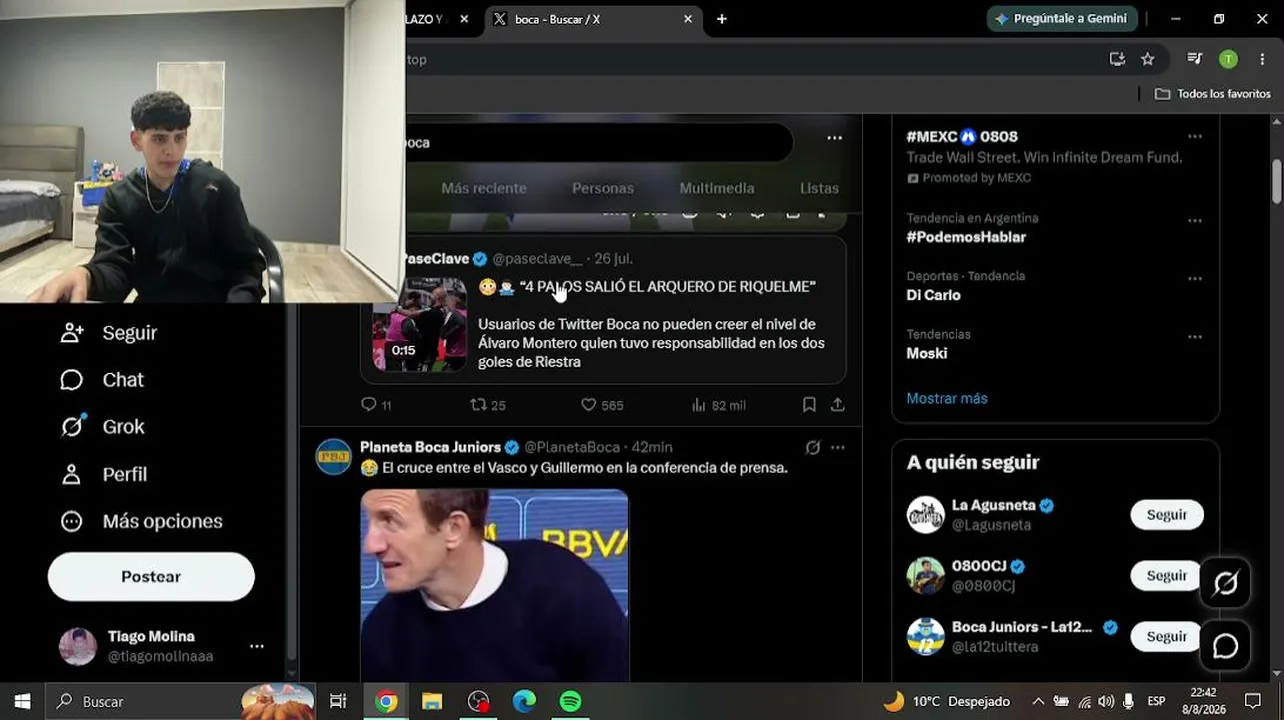The width and height of the screenshot is (1284, 720).
Task: Open Todos los favoritos bookmarks folder
Action: (x=1213, y=94)
